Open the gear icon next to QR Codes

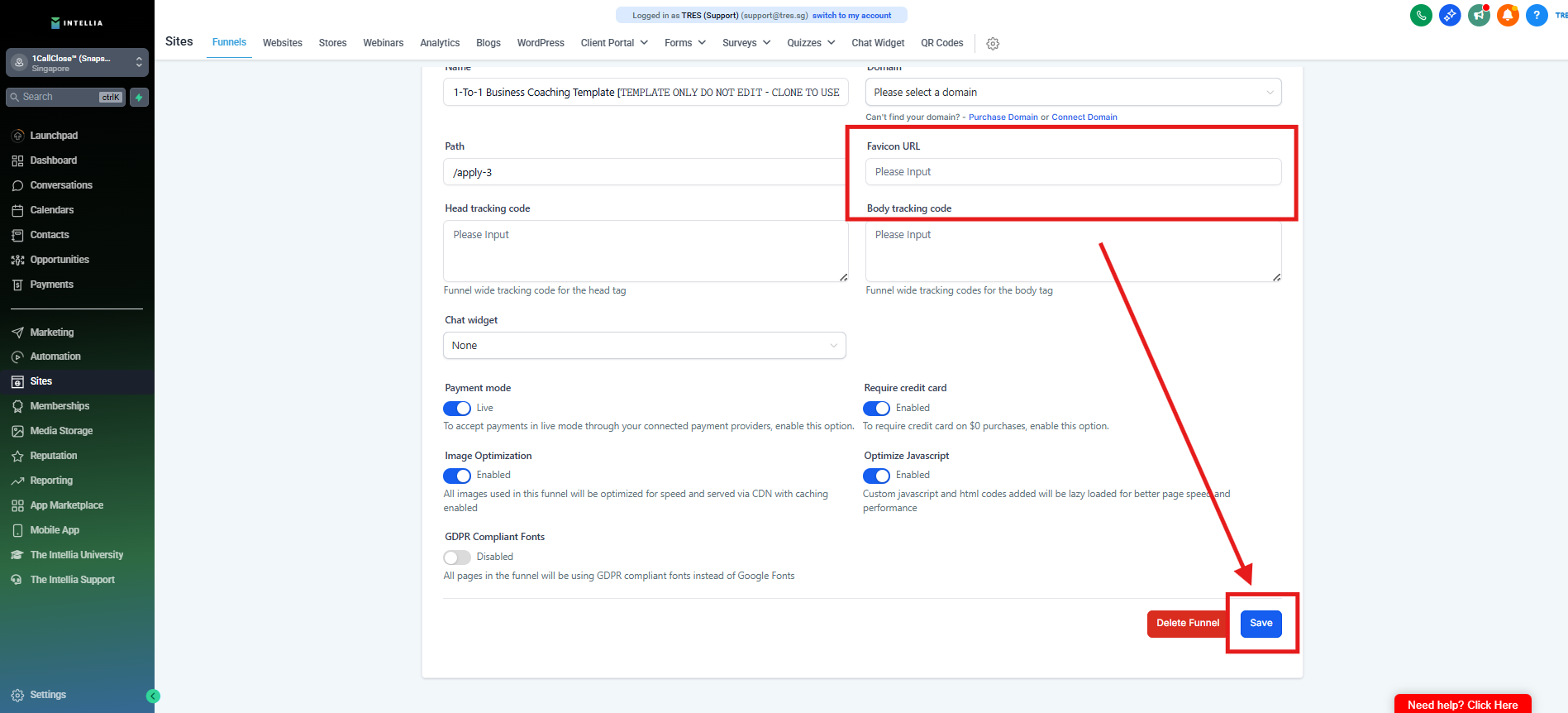point(993,44)
